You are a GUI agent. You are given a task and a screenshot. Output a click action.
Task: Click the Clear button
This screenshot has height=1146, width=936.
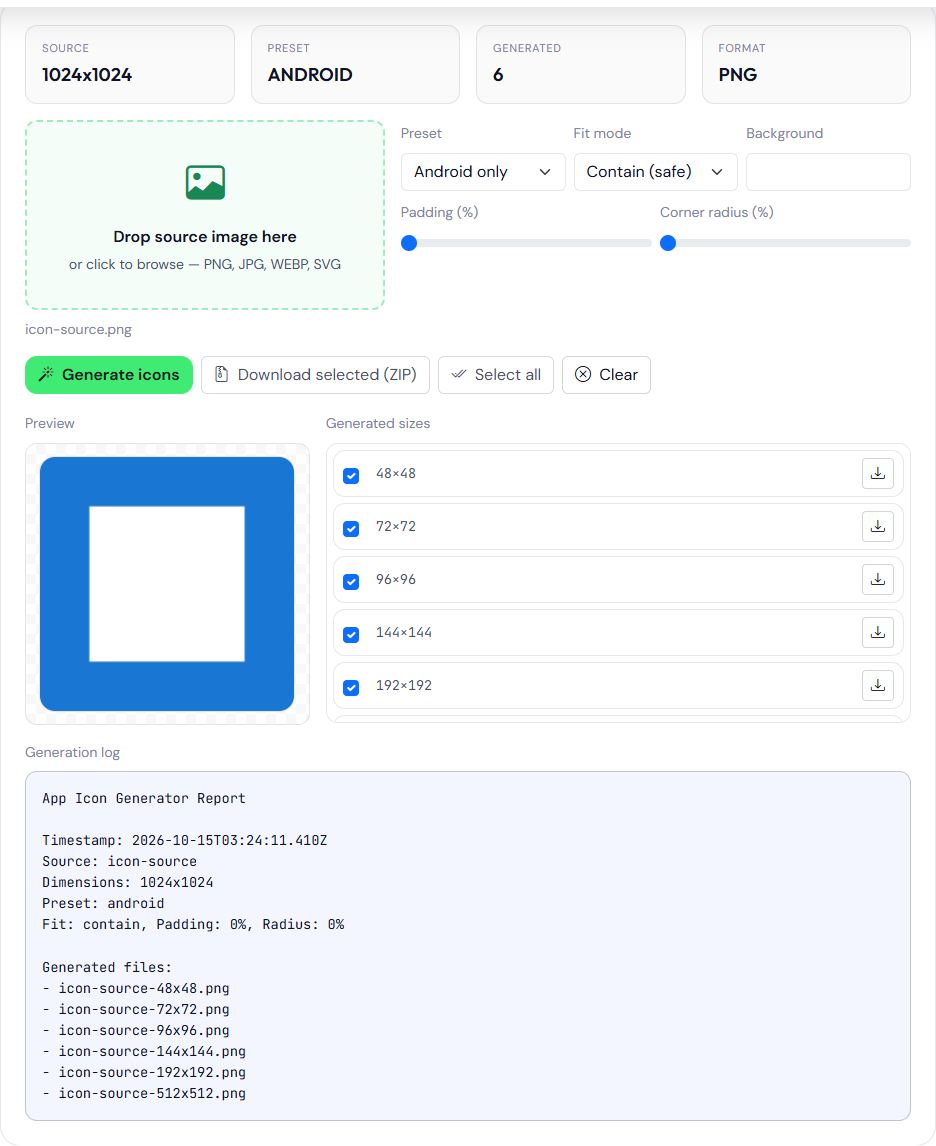coord(606,375)
